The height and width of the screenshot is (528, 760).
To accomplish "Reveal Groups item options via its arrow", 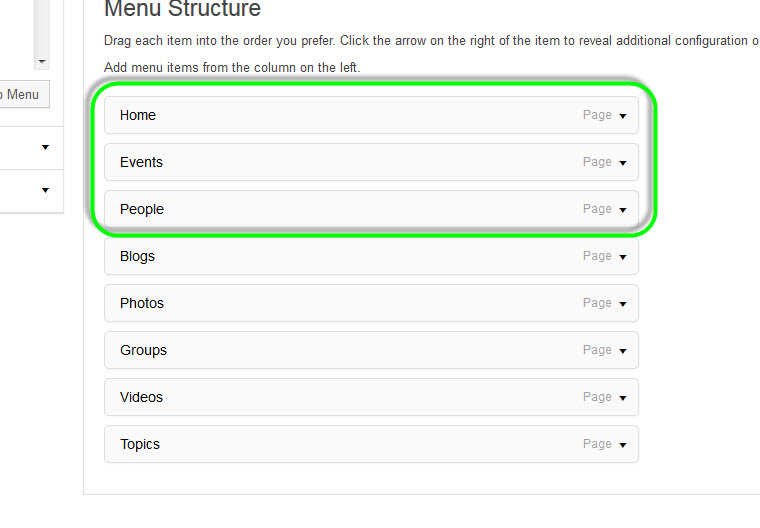I will pos(623,351).
